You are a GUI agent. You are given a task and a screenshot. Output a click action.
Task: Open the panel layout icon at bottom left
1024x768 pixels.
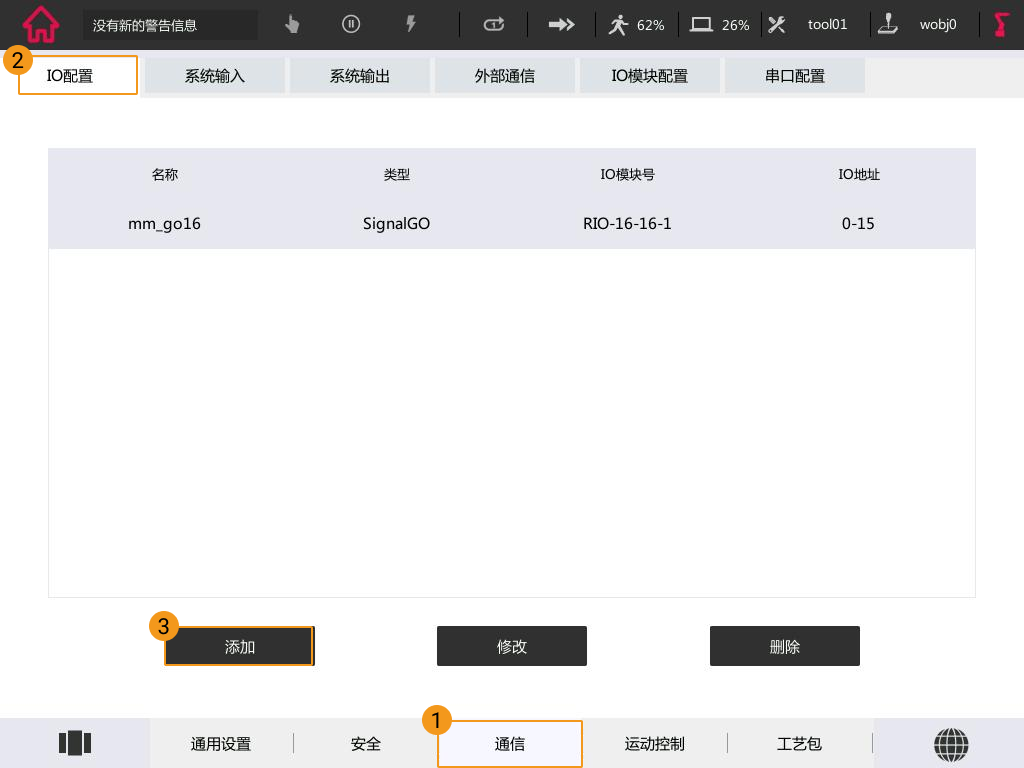tap(75, 743)
